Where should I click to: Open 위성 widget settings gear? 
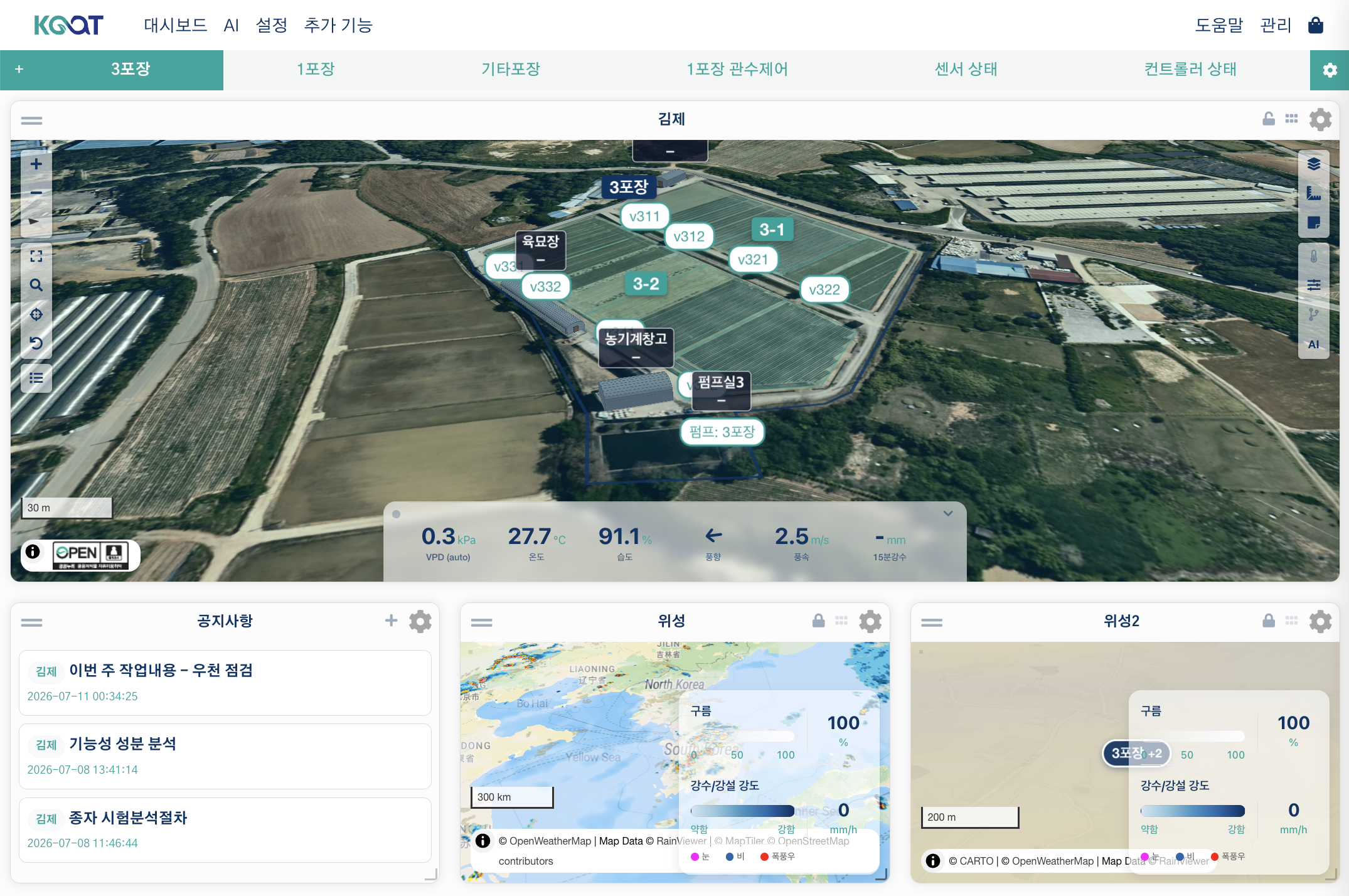click(870, 621)
